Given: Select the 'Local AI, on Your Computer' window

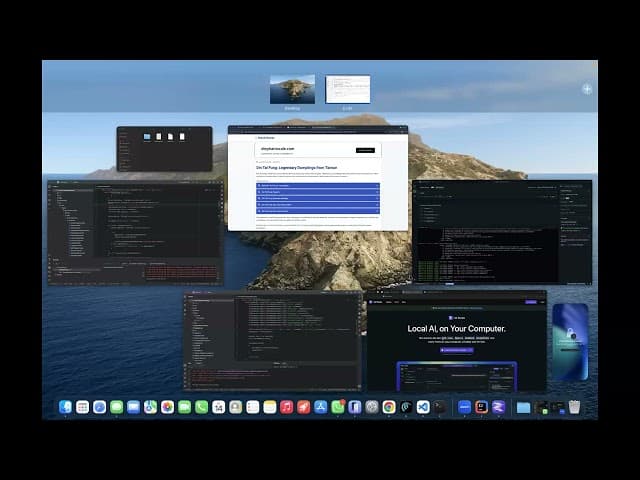Looking at the screenshot, I should coord(456,340).
